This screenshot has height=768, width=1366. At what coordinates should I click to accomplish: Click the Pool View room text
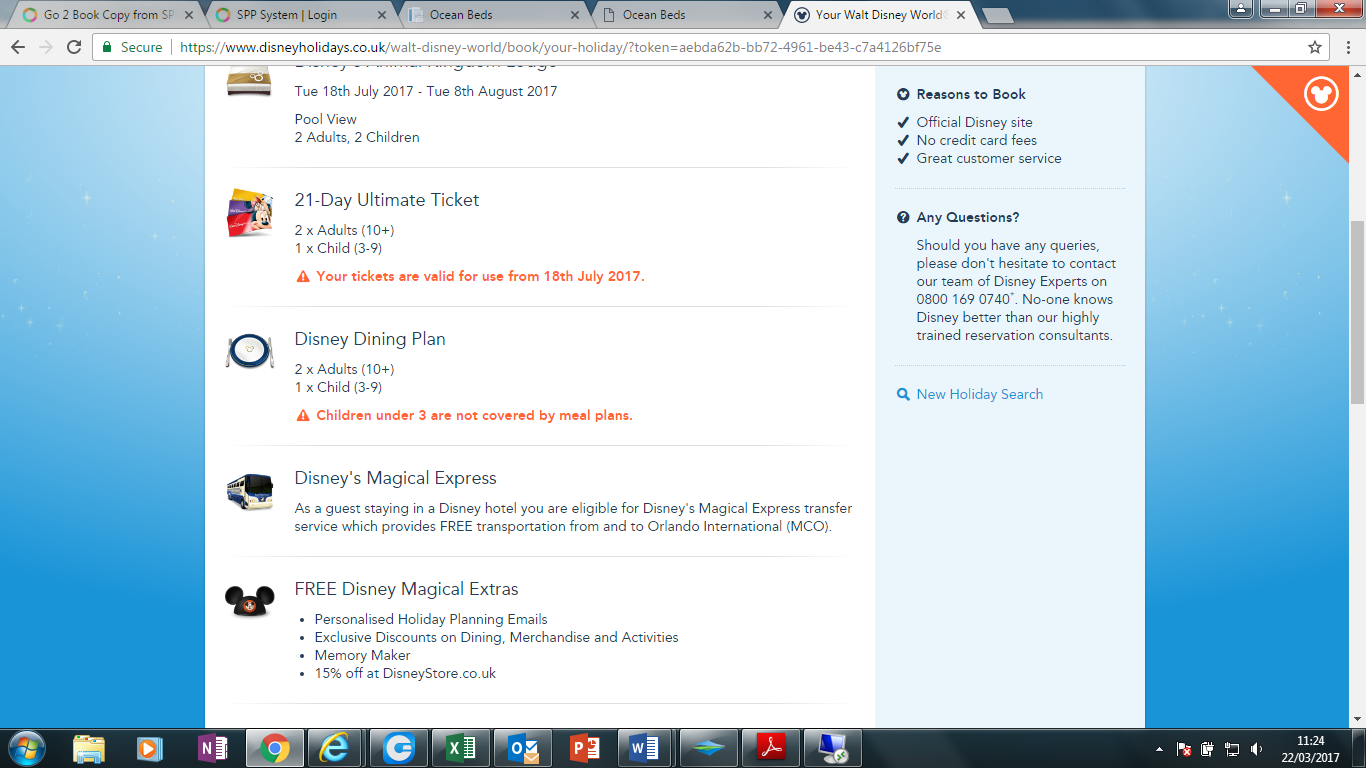pos(326,119)
